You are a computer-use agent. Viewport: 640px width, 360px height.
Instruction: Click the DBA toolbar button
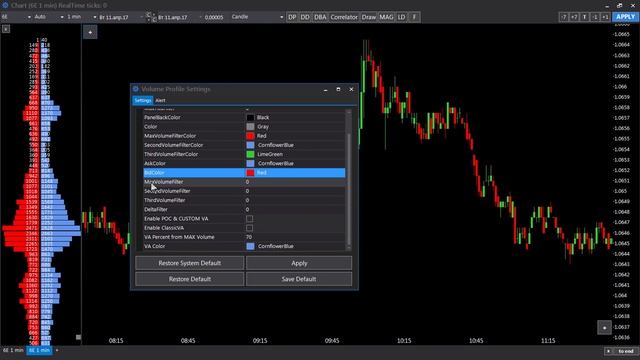[320, 17]
